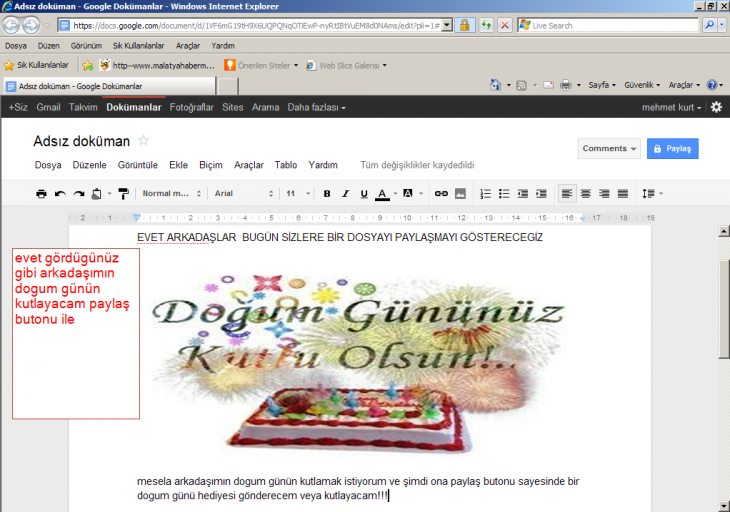Click the browser Forward arrow
The height and width of the screenshot is (512, 730).
(31, 25)
